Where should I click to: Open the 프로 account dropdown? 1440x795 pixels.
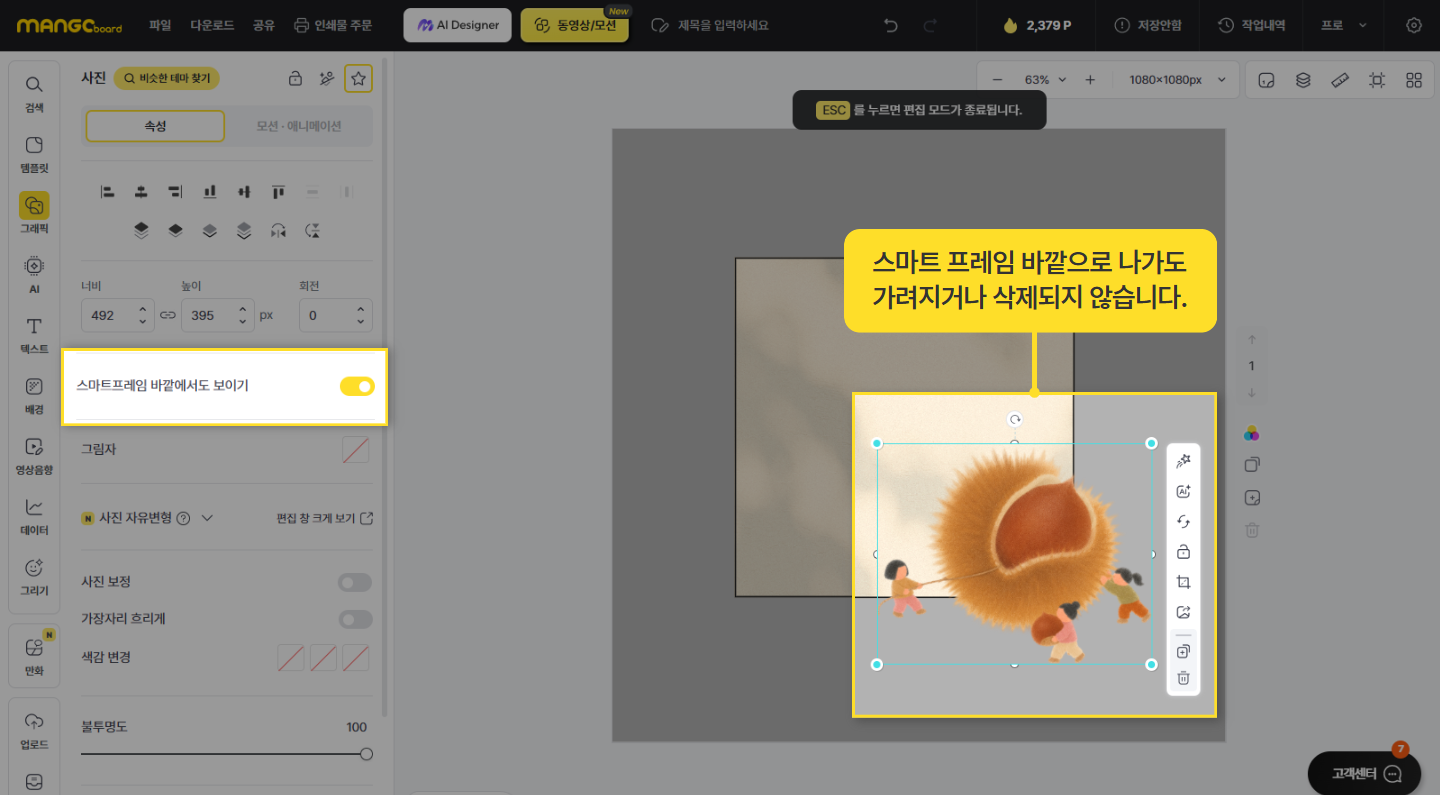(x=1343, y=25)
